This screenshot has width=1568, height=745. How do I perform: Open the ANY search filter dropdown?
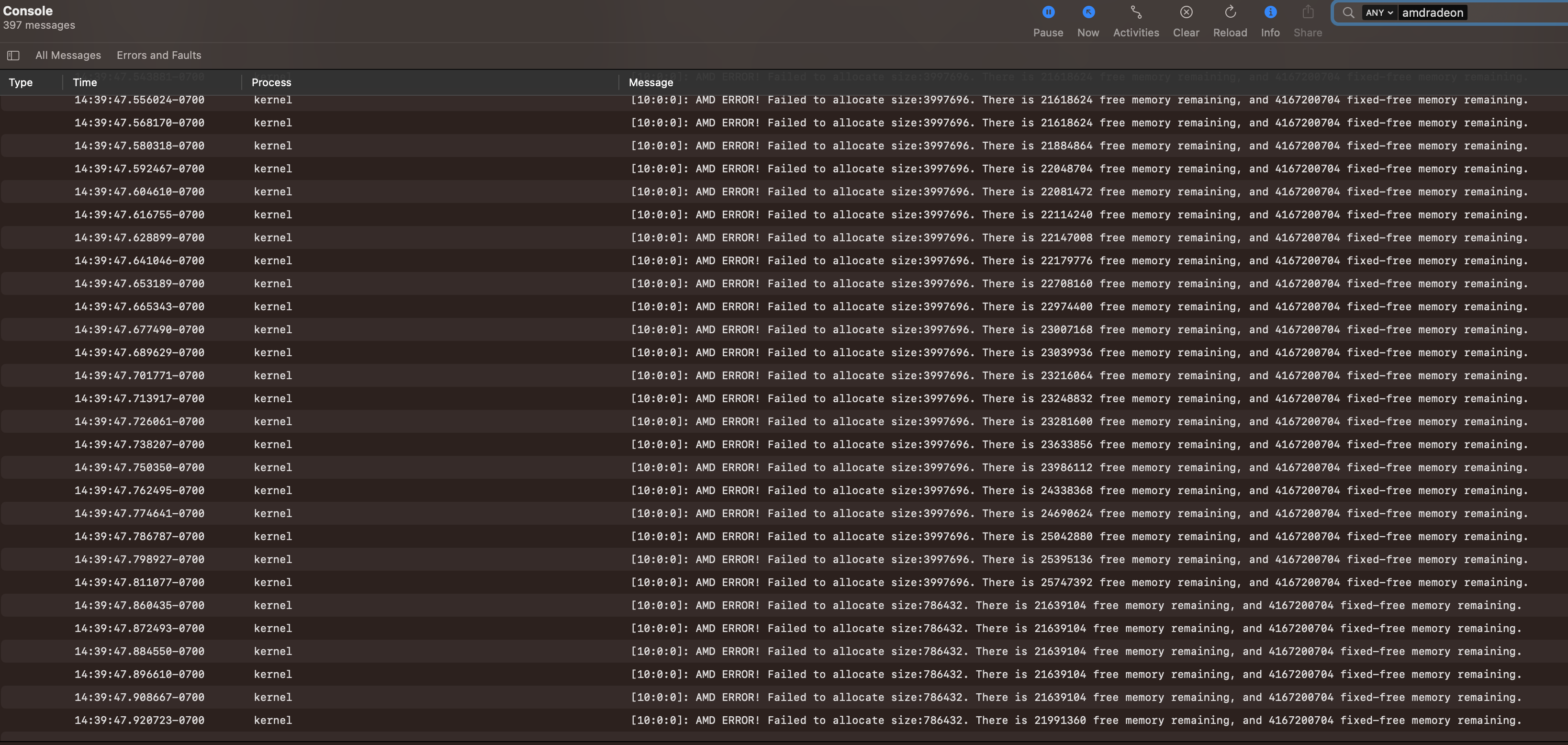pyautogui.click(x=1379, y=12)
